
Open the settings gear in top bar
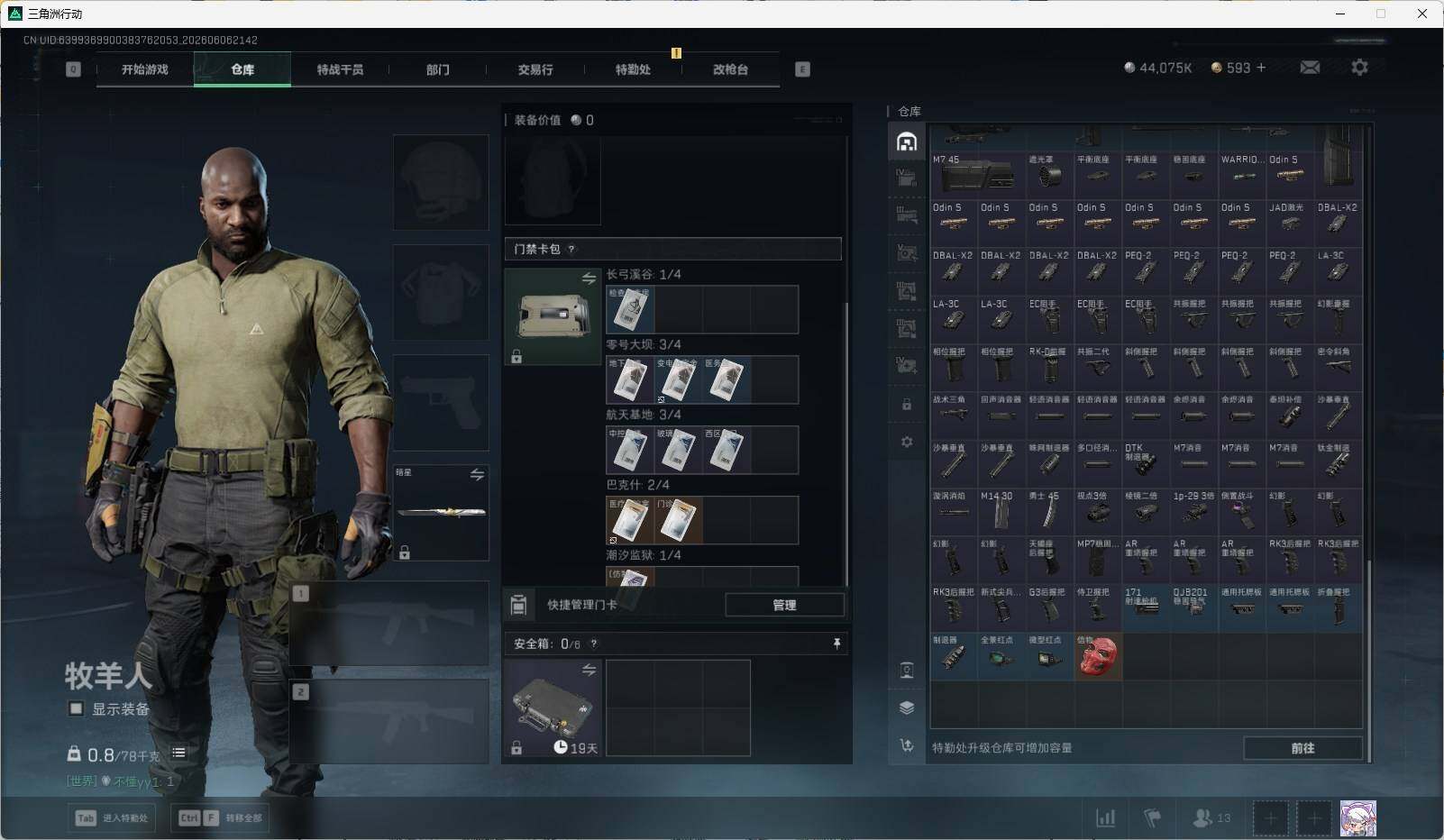1359,68
